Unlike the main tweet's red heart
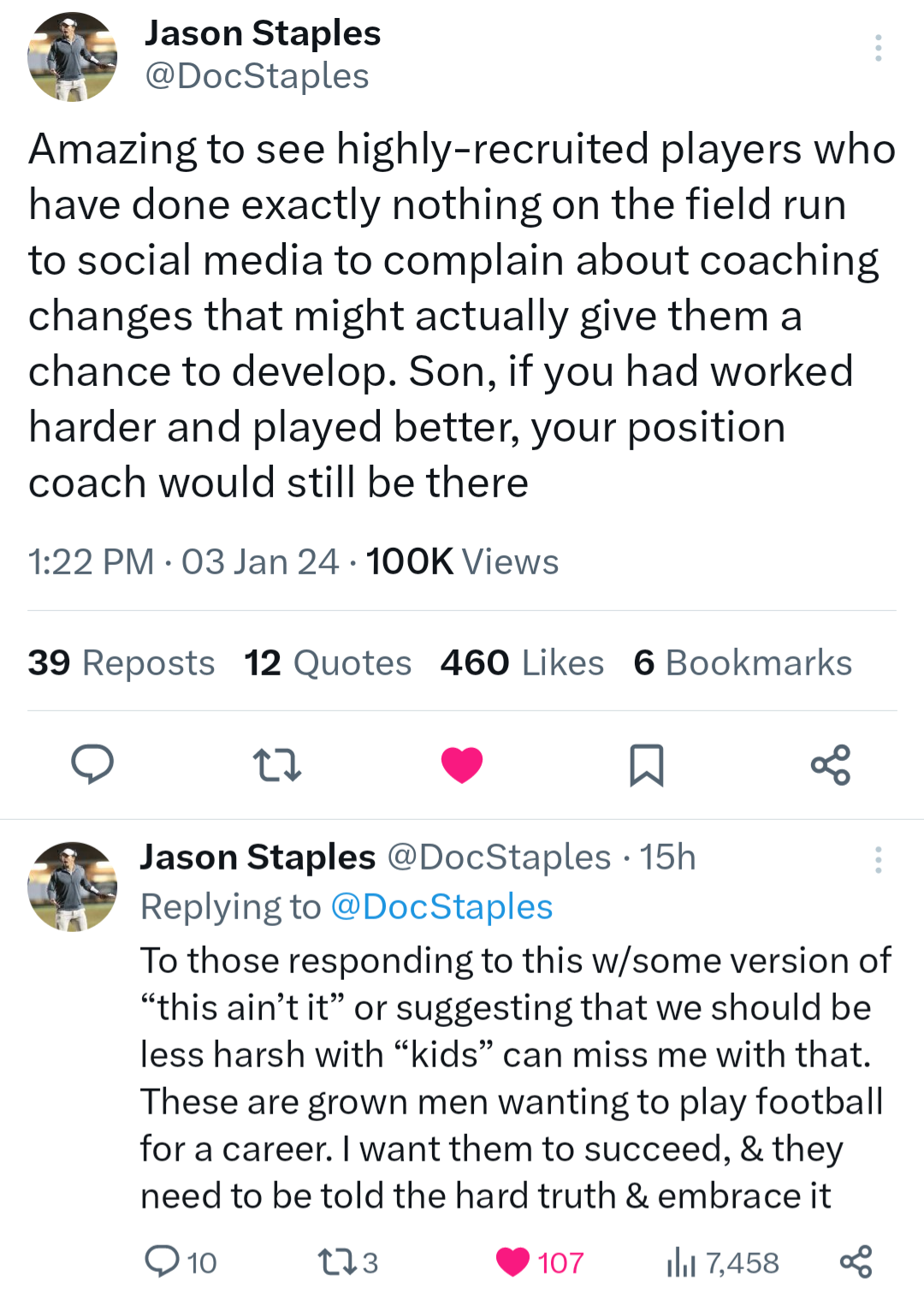This screenshot has width=924, height=1306. (462, 766)
